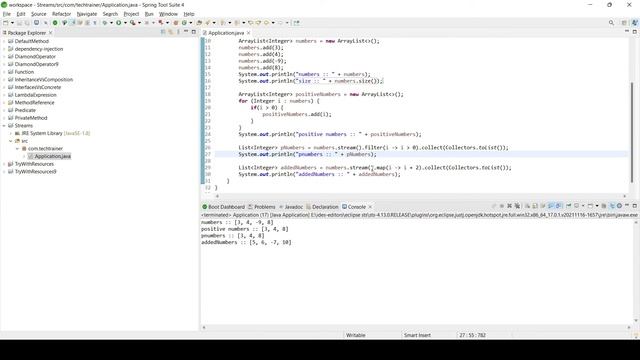Open the Window menu
The height and width of the screenshot is (360, 640).
click(168, 14)
